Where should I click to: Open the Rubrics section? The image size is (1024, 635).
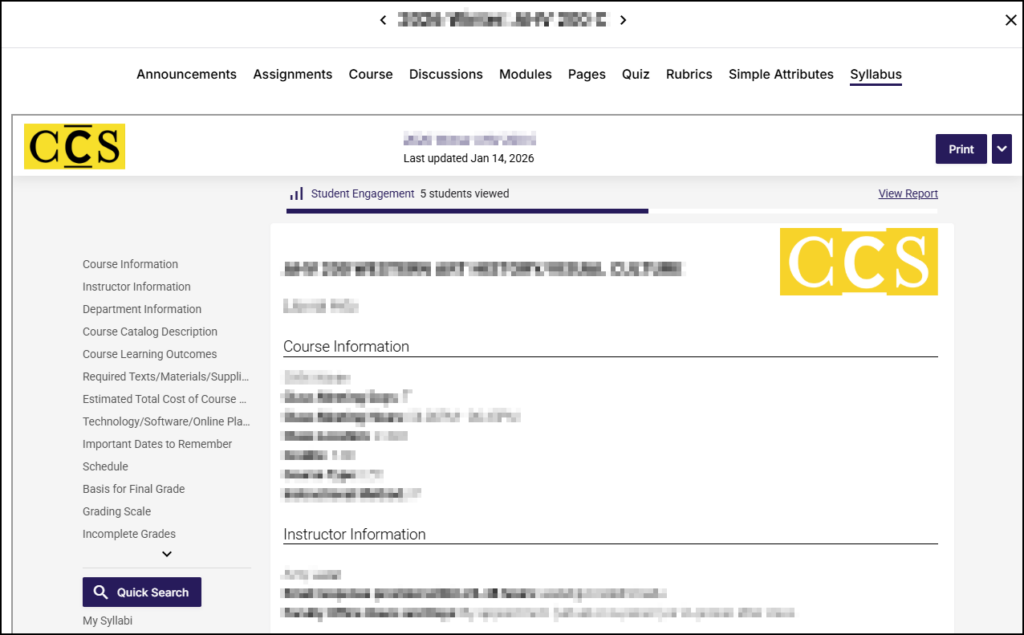click(689, 74)
